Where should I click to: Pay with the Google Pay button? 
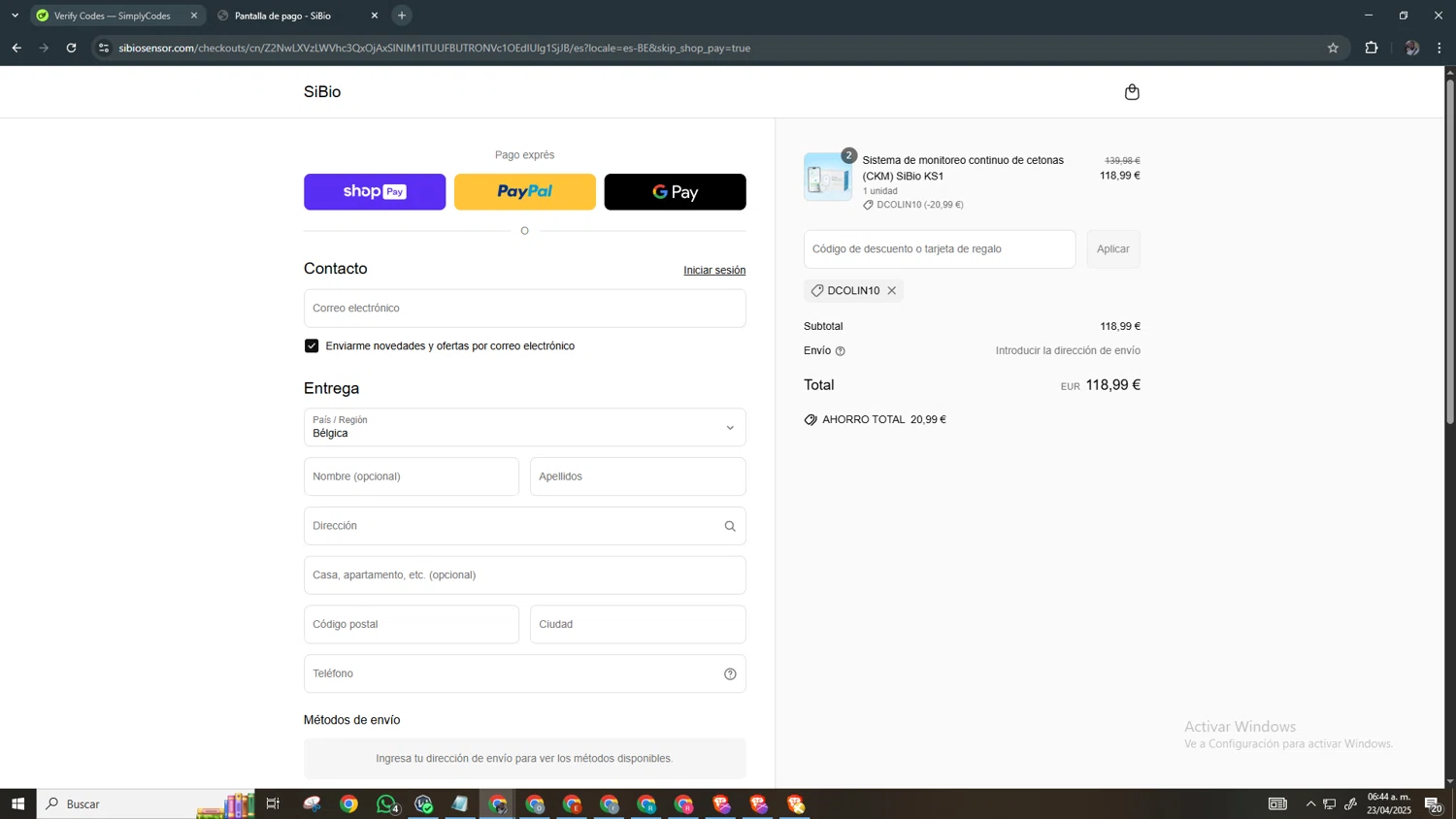pos(676,192)
